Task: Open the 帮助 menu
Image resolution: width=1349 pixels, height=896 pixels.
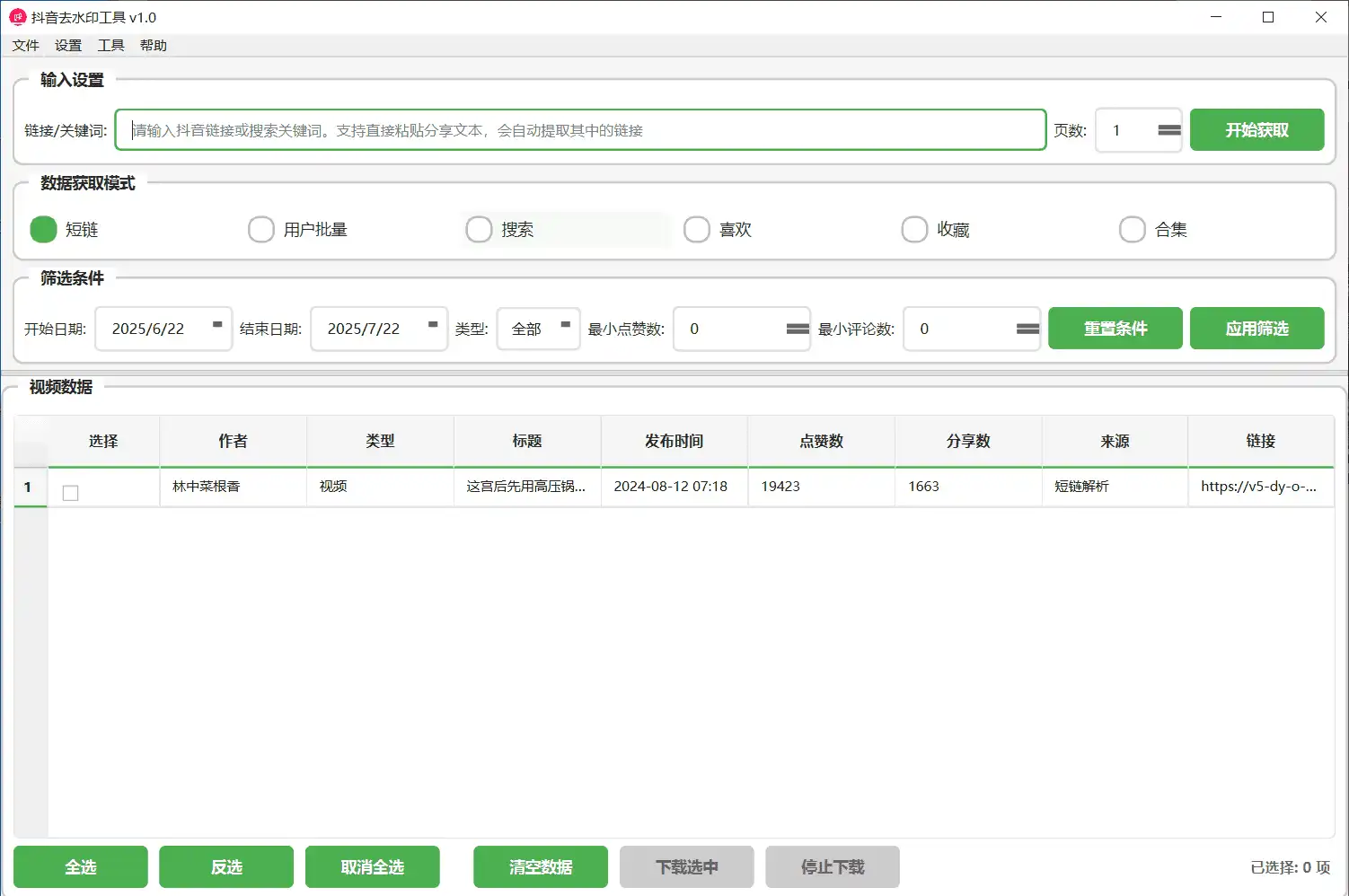Action: click(154, 46)
